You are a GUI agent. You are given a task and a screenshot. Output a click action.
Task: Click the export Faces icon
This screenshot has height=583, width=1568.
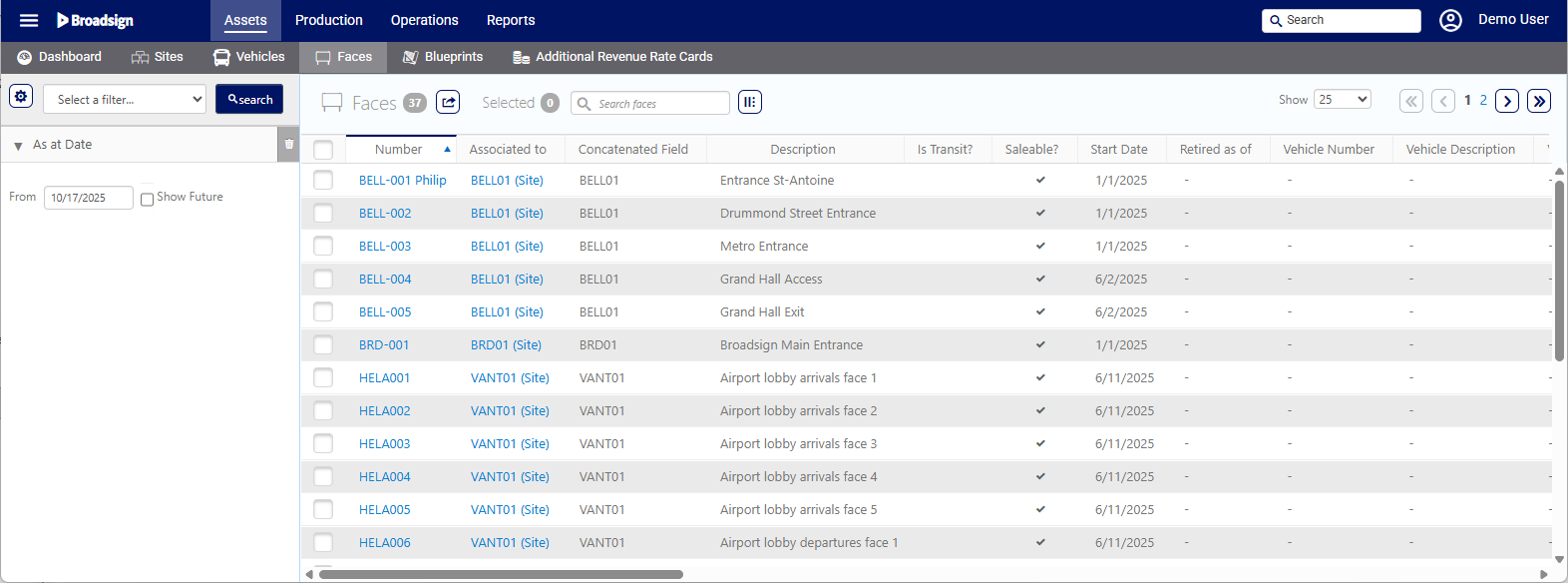[x=449, y=102]
